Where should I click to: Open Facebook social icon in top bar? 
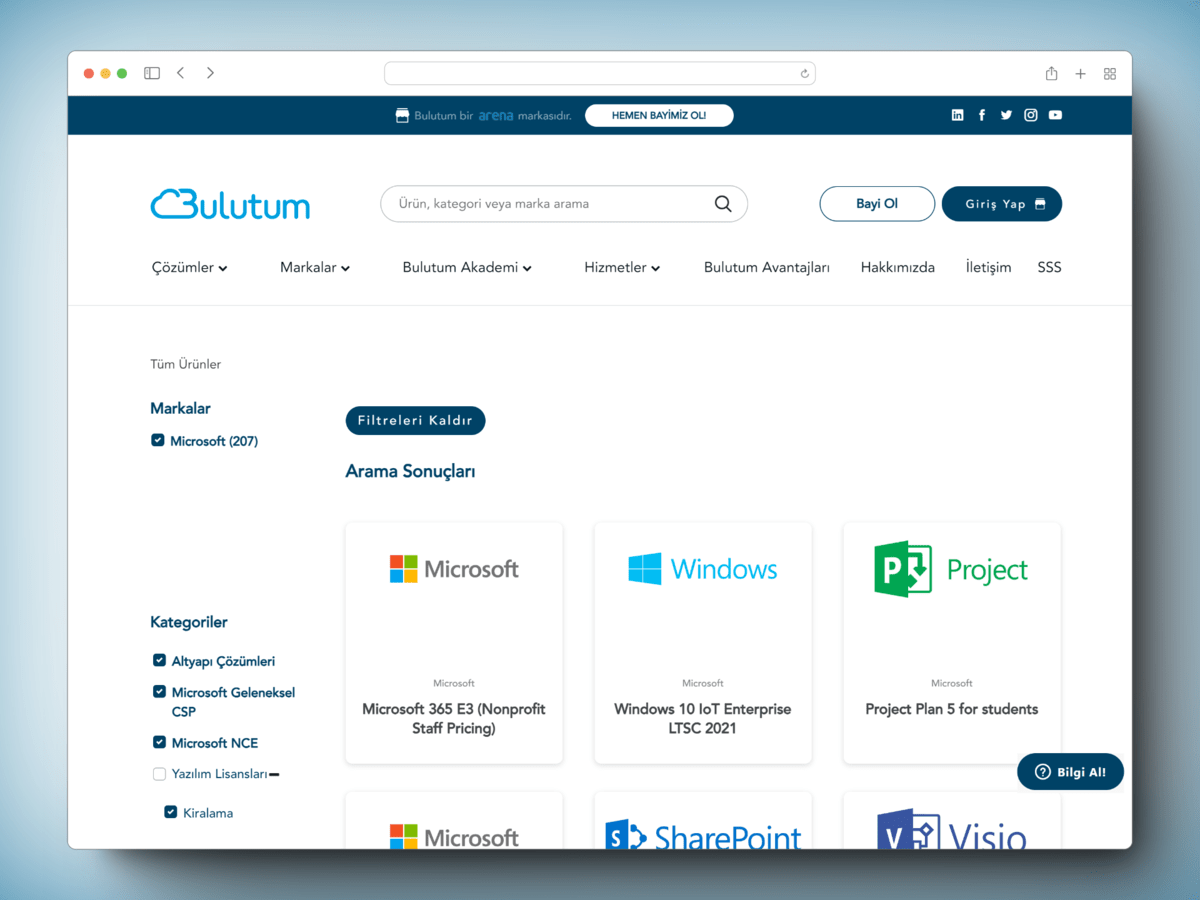coord(982,115)
